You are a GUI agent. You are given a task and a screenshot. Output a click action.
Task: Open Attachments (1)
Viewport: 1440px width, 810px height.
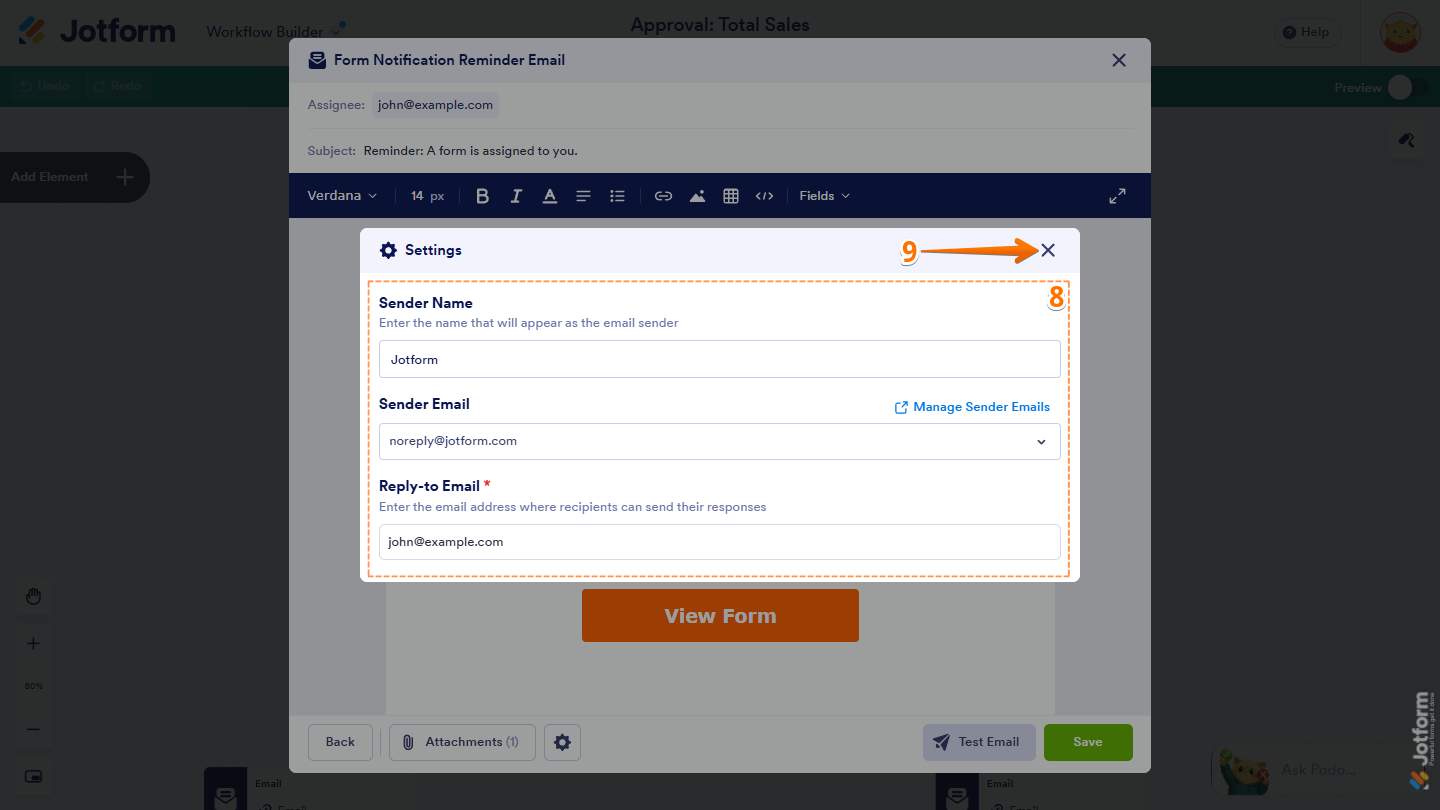click(x=462, y=742)
